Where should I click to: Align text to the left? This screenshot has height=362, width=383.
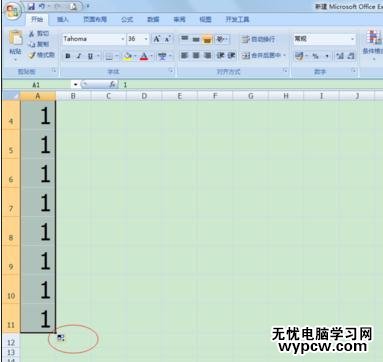184,55
